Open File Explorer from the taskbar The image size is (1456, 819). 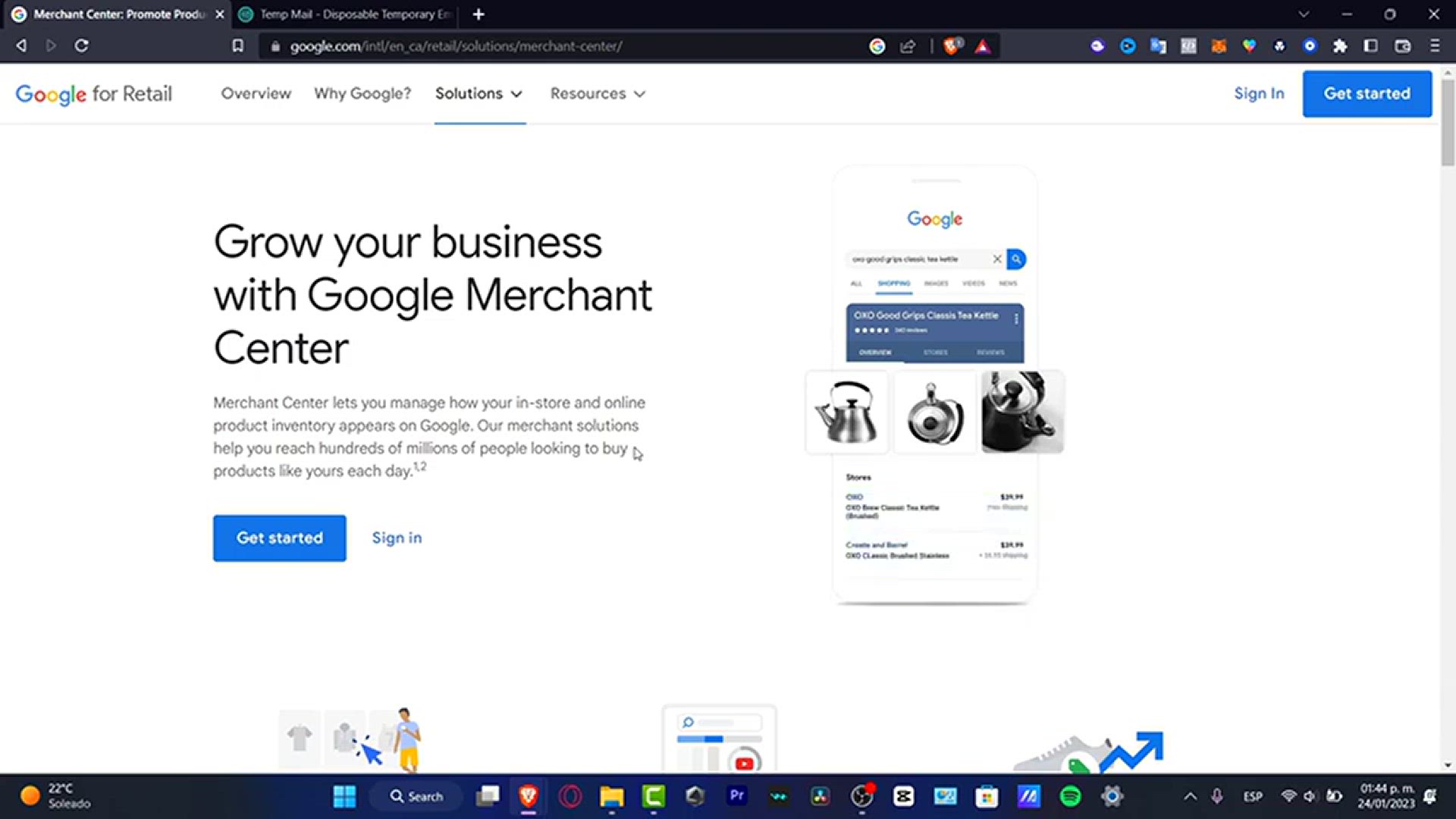(x=612, y=796)
